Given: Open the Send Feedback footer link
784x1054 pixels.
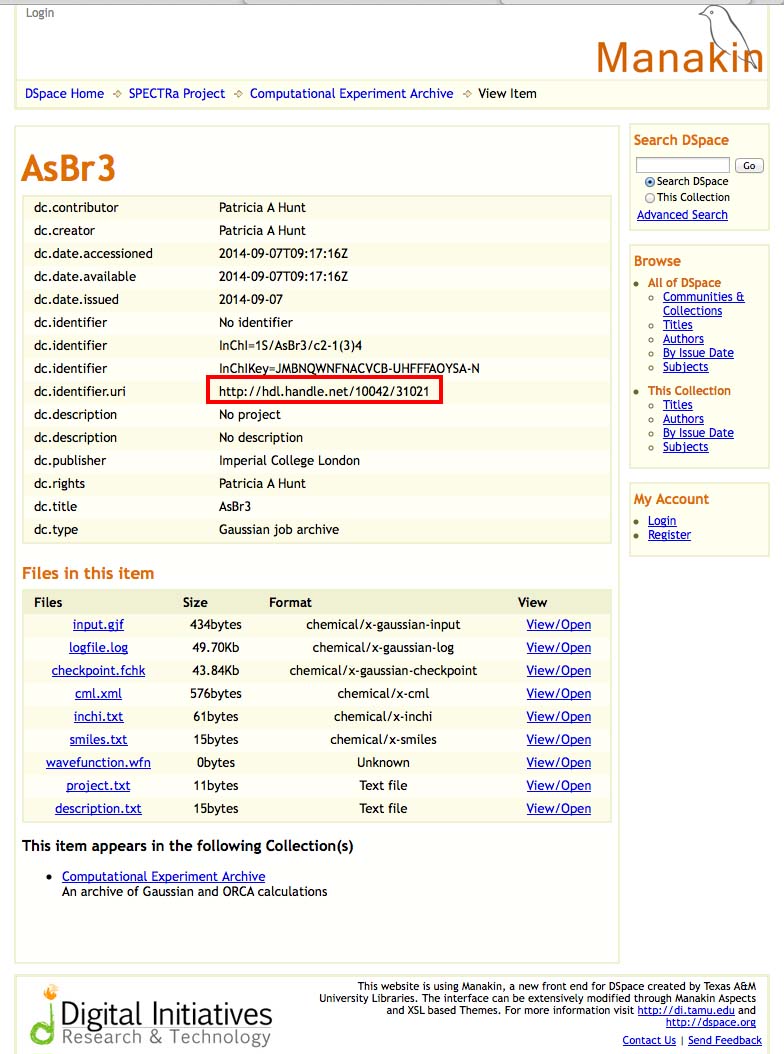Looking at the screenshot, I should [x=724, y=1041].
